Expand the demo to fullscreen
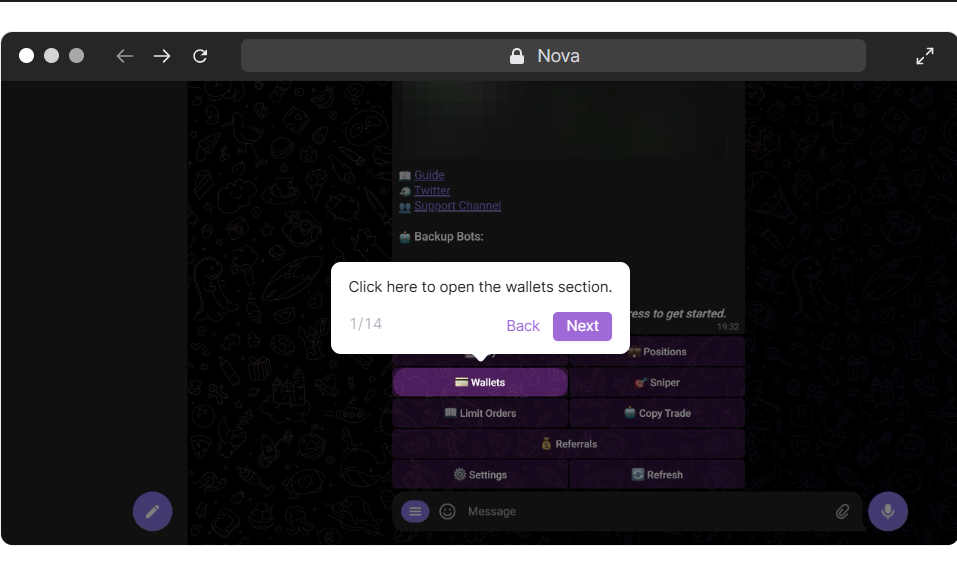Viewport: 957px width, 569px height. (x=925, y=56)
